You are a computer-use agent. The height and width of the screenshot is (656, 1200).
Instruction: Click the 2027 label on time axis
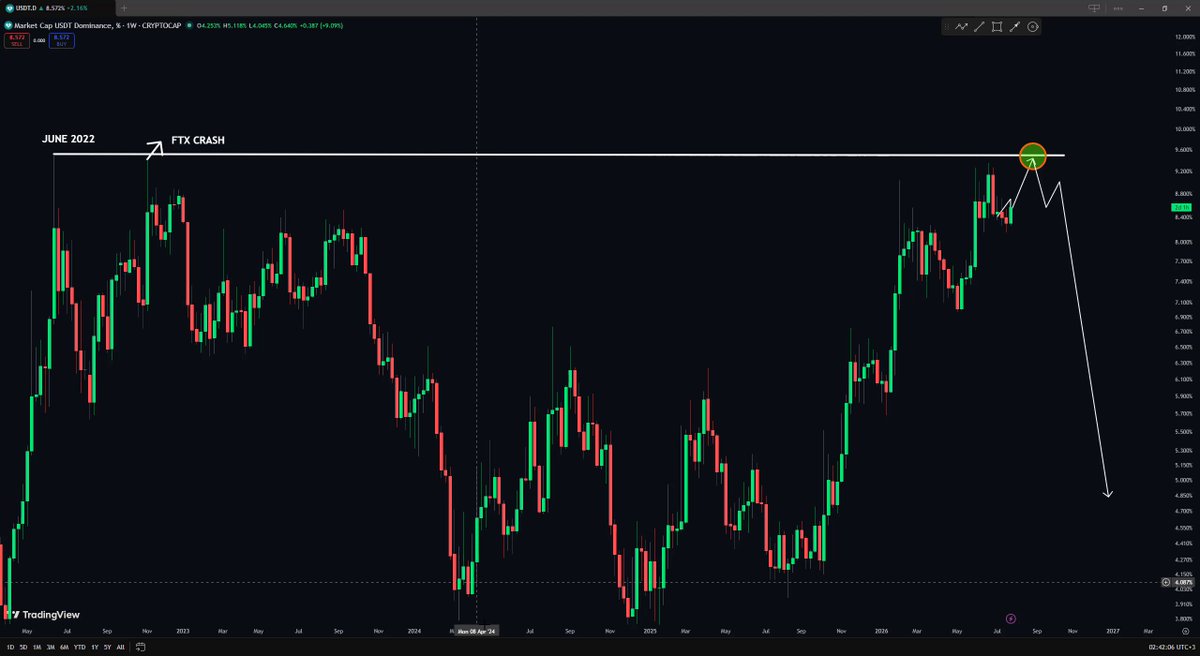[x=1112, y=632]
